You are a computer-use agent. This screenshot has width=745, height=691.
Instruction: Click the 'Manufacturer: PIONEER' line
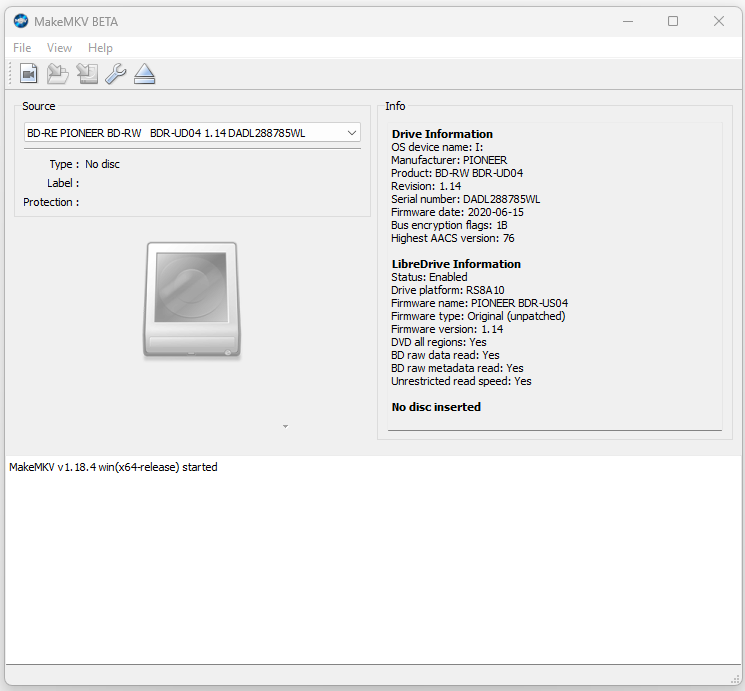449,160
